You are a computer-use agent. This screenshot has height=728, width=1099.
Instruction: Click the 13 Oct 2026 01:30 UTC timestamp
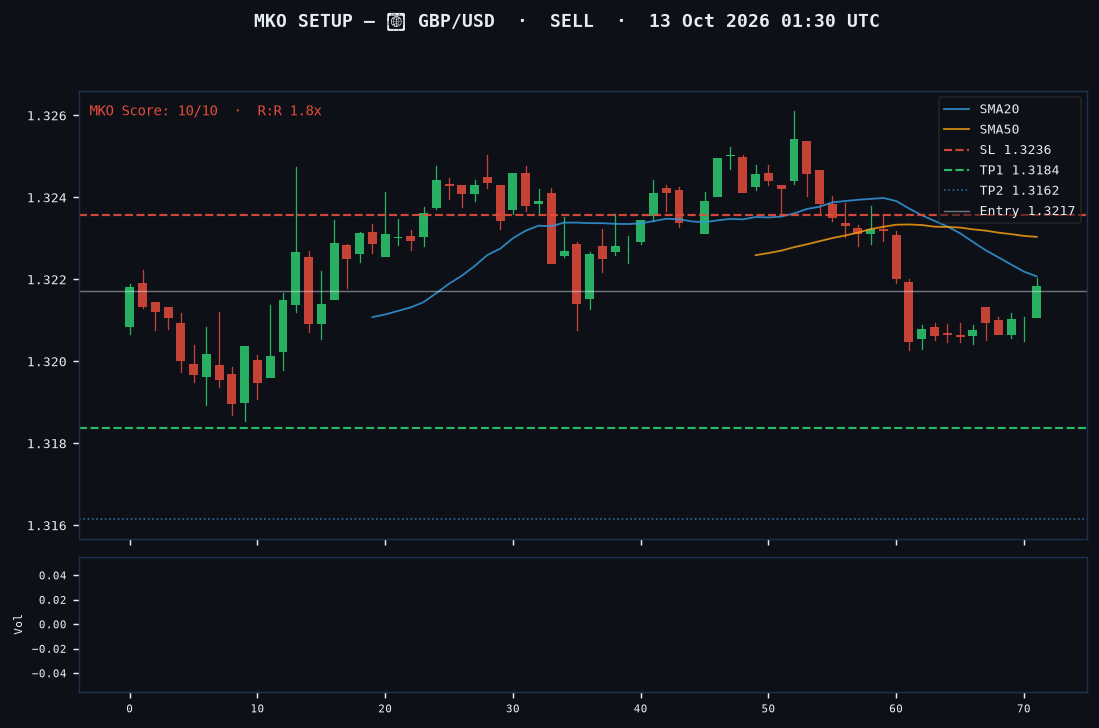coord(764,21)
